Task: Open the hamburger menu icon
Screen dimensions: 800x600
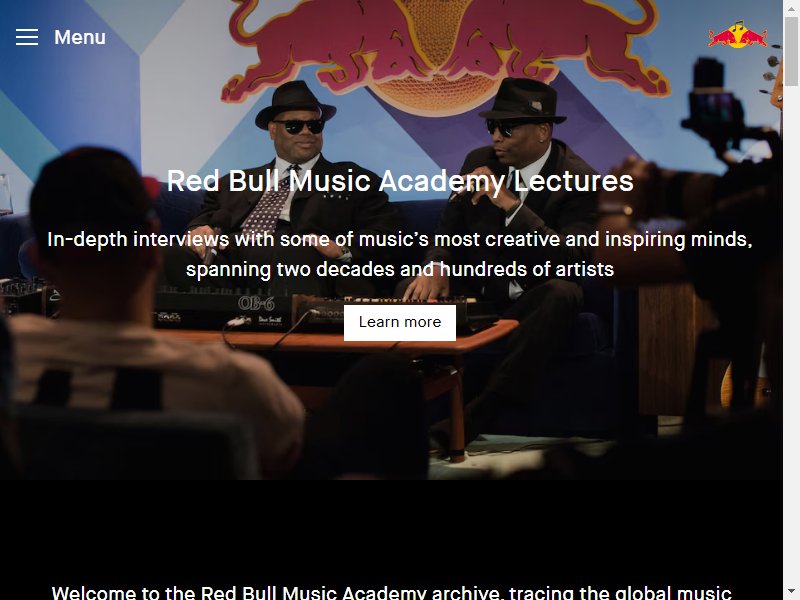Action: click(x=27, y=37)
